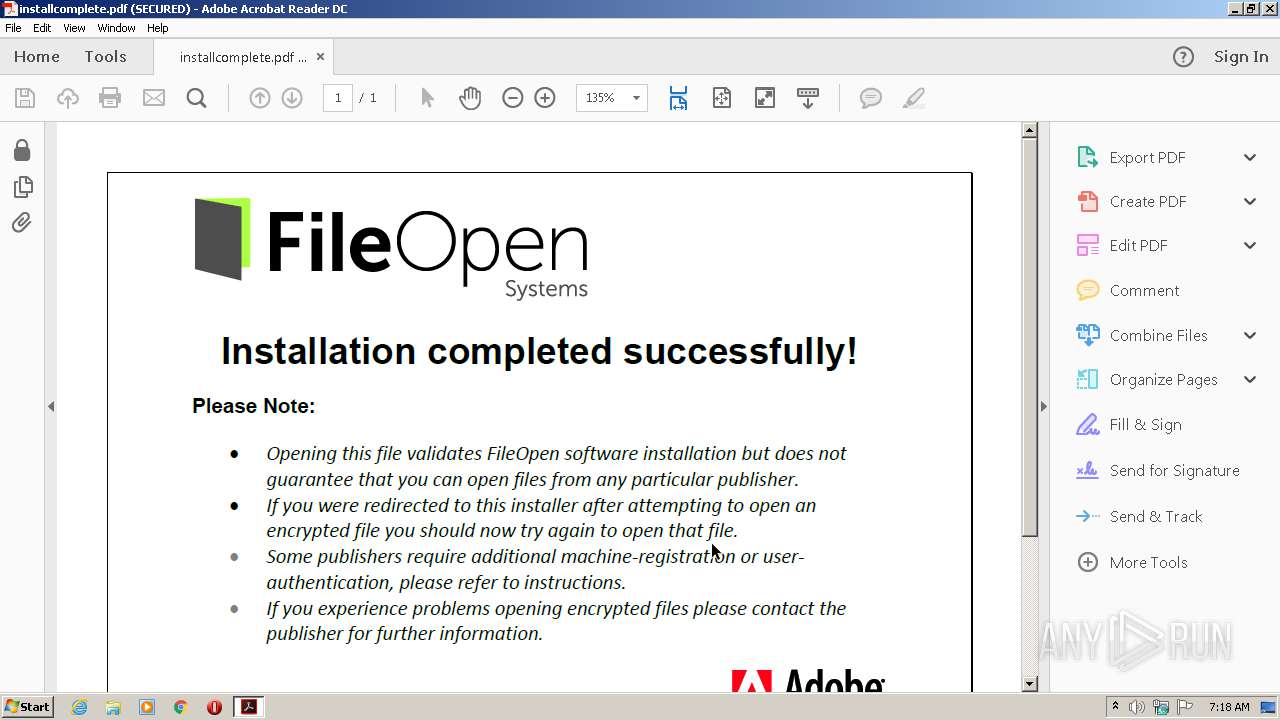
Task: Click the upload to cloud icon
Action: 68,98
